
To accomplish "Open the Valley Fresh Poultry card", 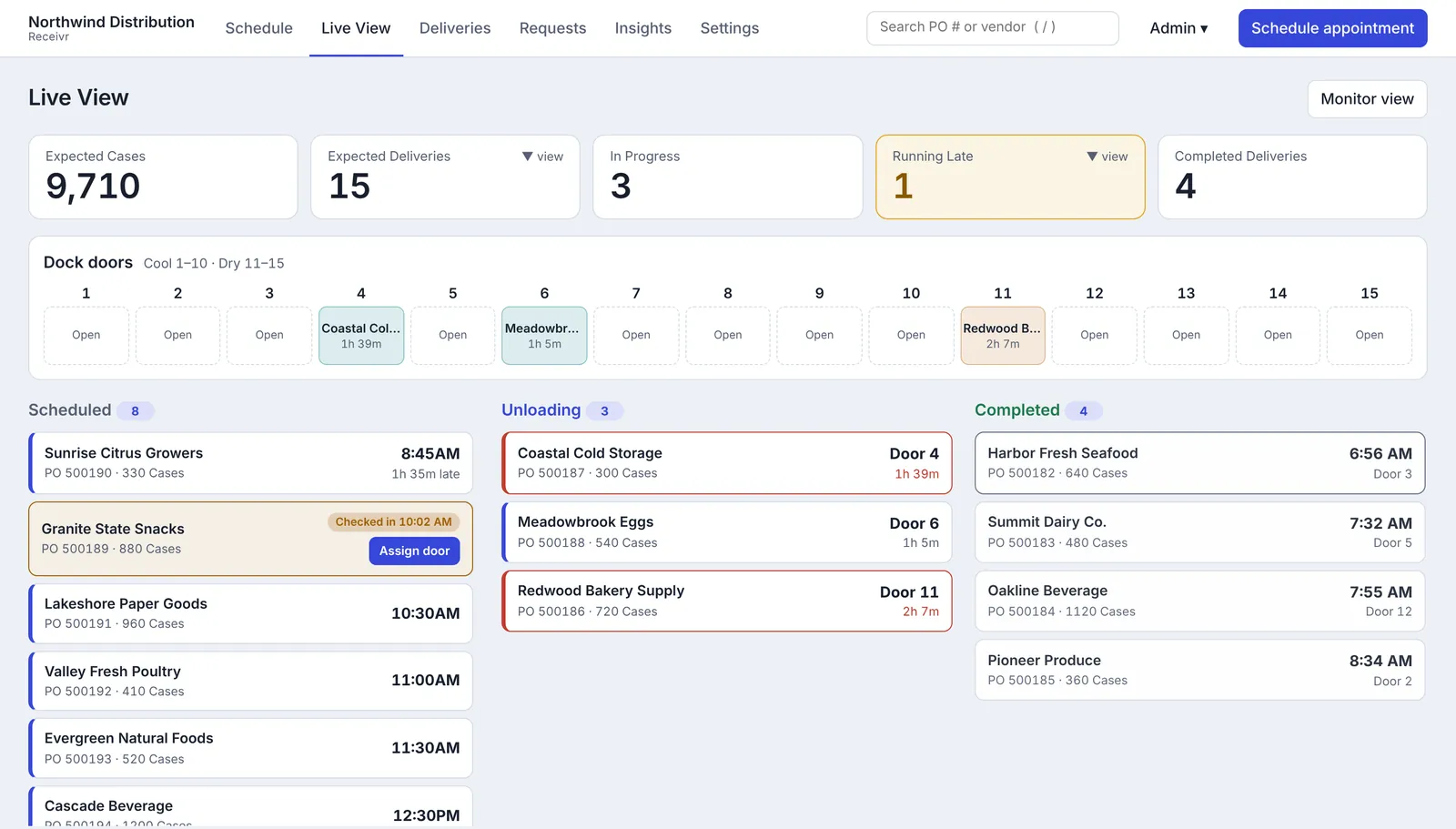I will (250, 681).
